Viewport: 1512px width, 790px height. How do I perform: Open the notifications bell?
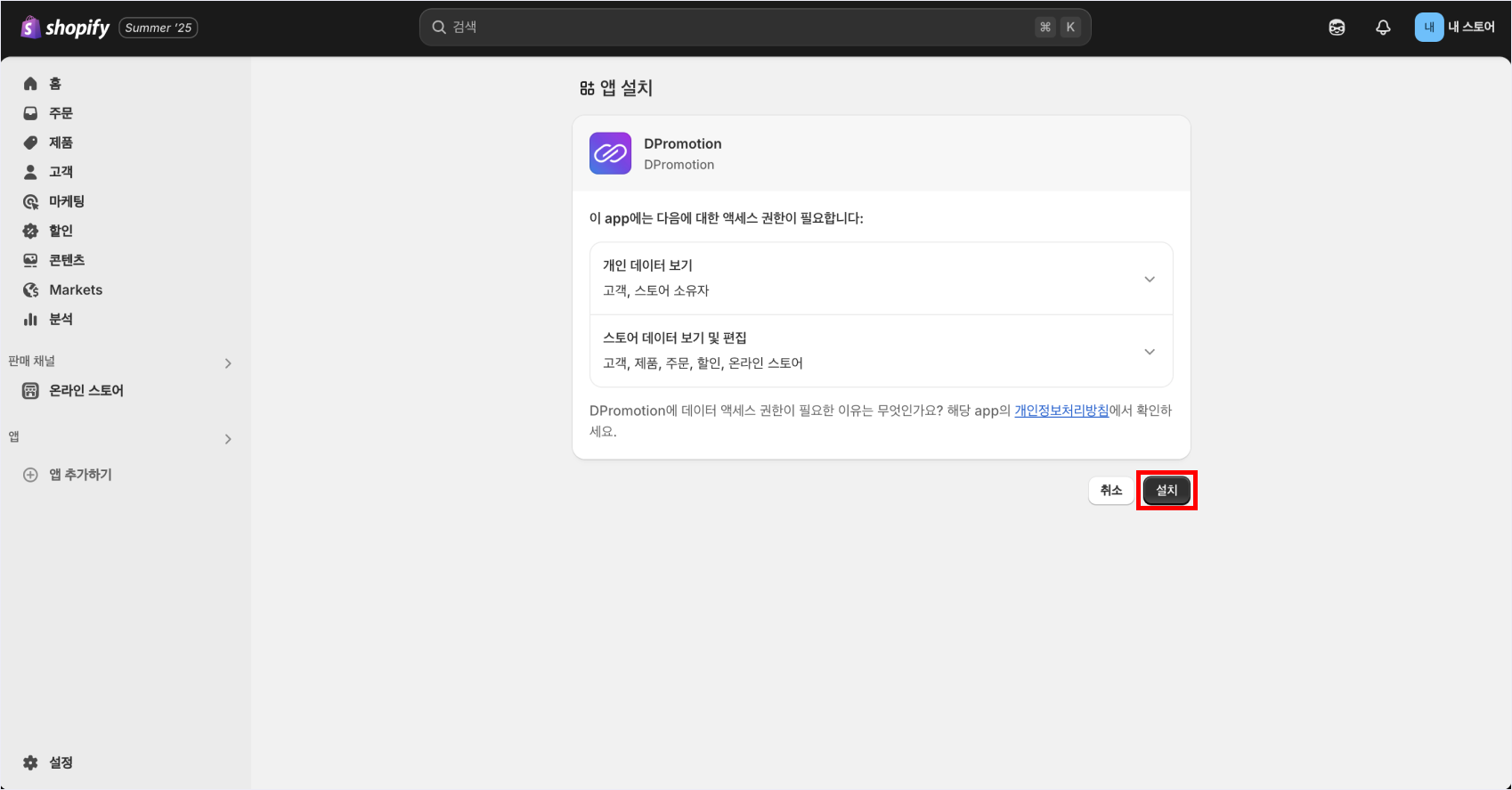[x=1383, y=28]
